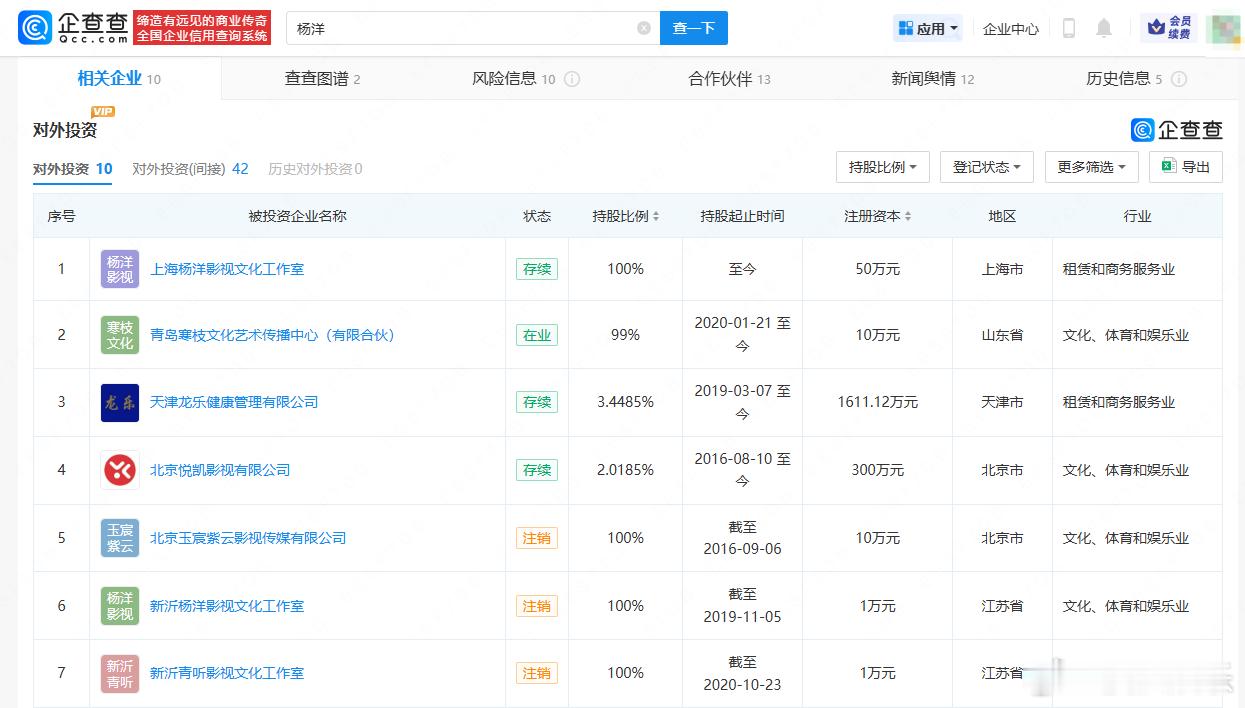Click the Qcc.com logo in header
This screenshot has width=1245, height=708.
pos(74,28)
